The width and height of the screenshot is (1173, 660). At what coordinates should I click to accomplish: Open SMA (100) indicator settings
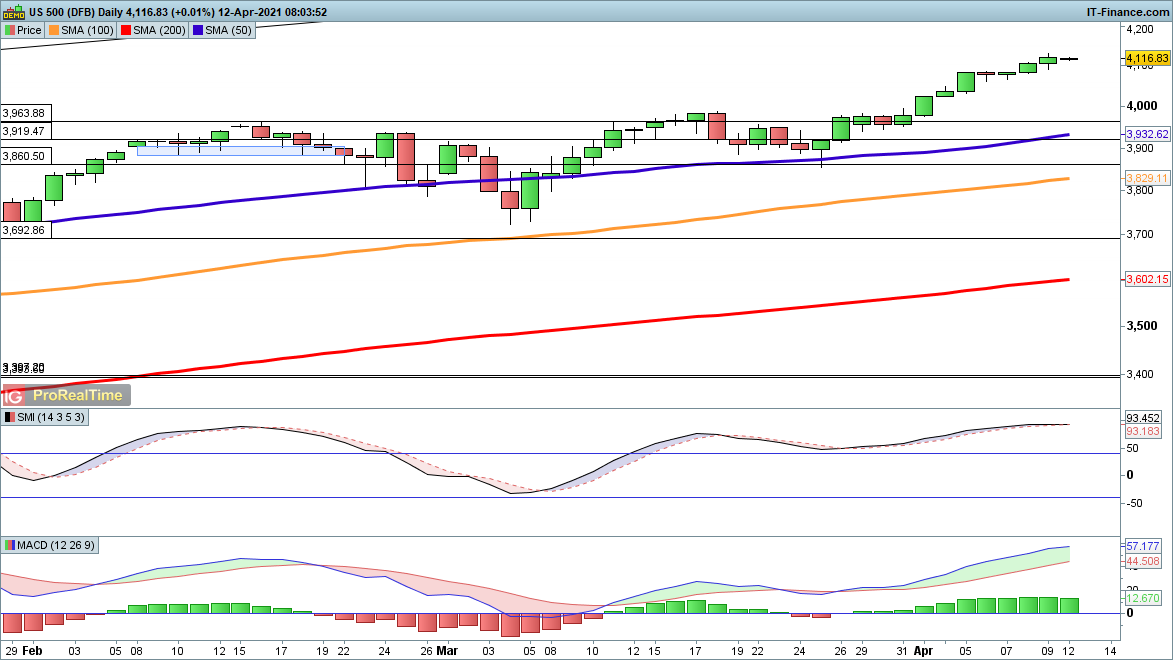[x=89, y=30]
